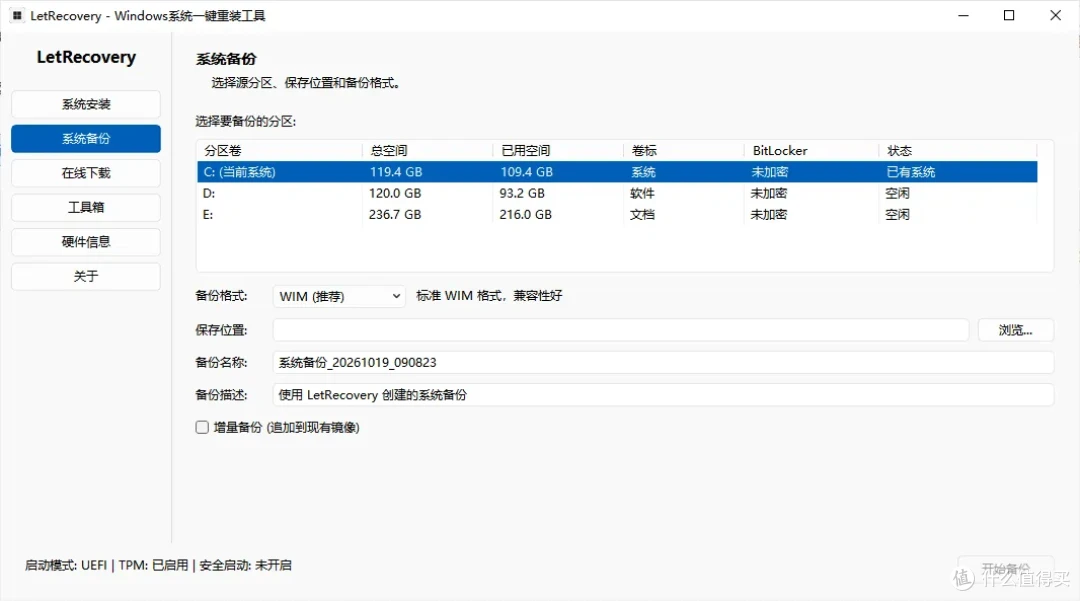Click the 119.4 GB total space cell
Image resolution: width=1080 pixels, height=601 pixels.
click(396, 172)
